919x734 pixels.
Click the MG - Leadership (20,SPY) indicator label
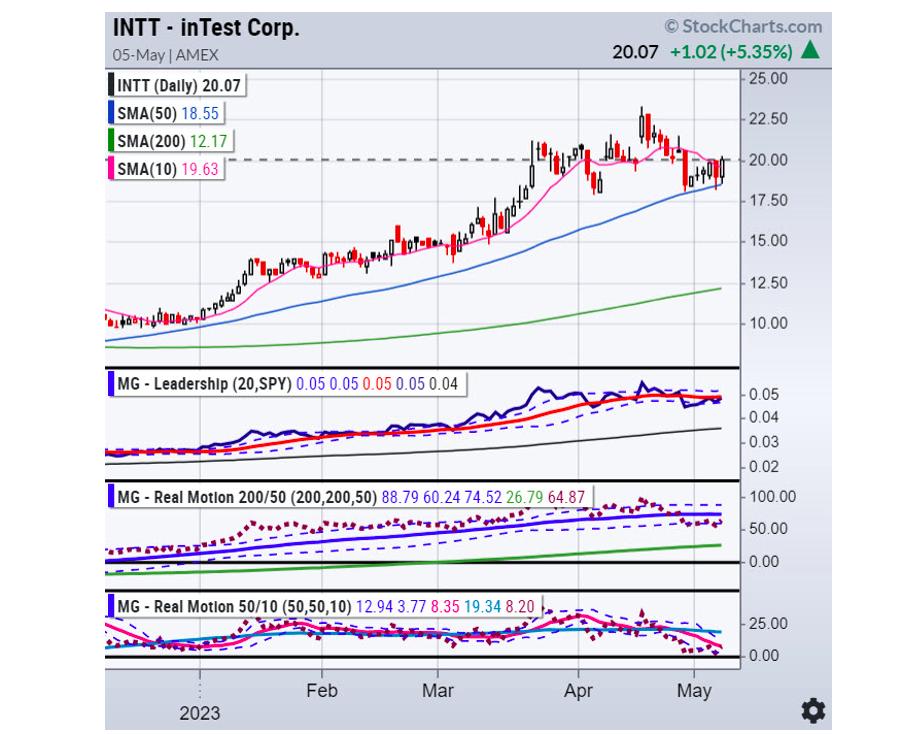click(x=205, y=384)
